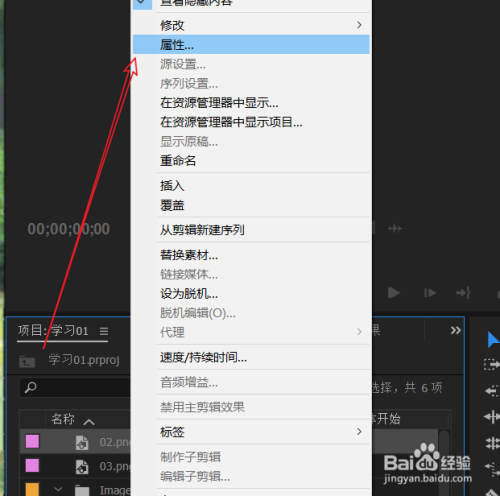Screen dimensions: 500x496
Task: Play the source monitor clip
Action: (x=394, y=293)
